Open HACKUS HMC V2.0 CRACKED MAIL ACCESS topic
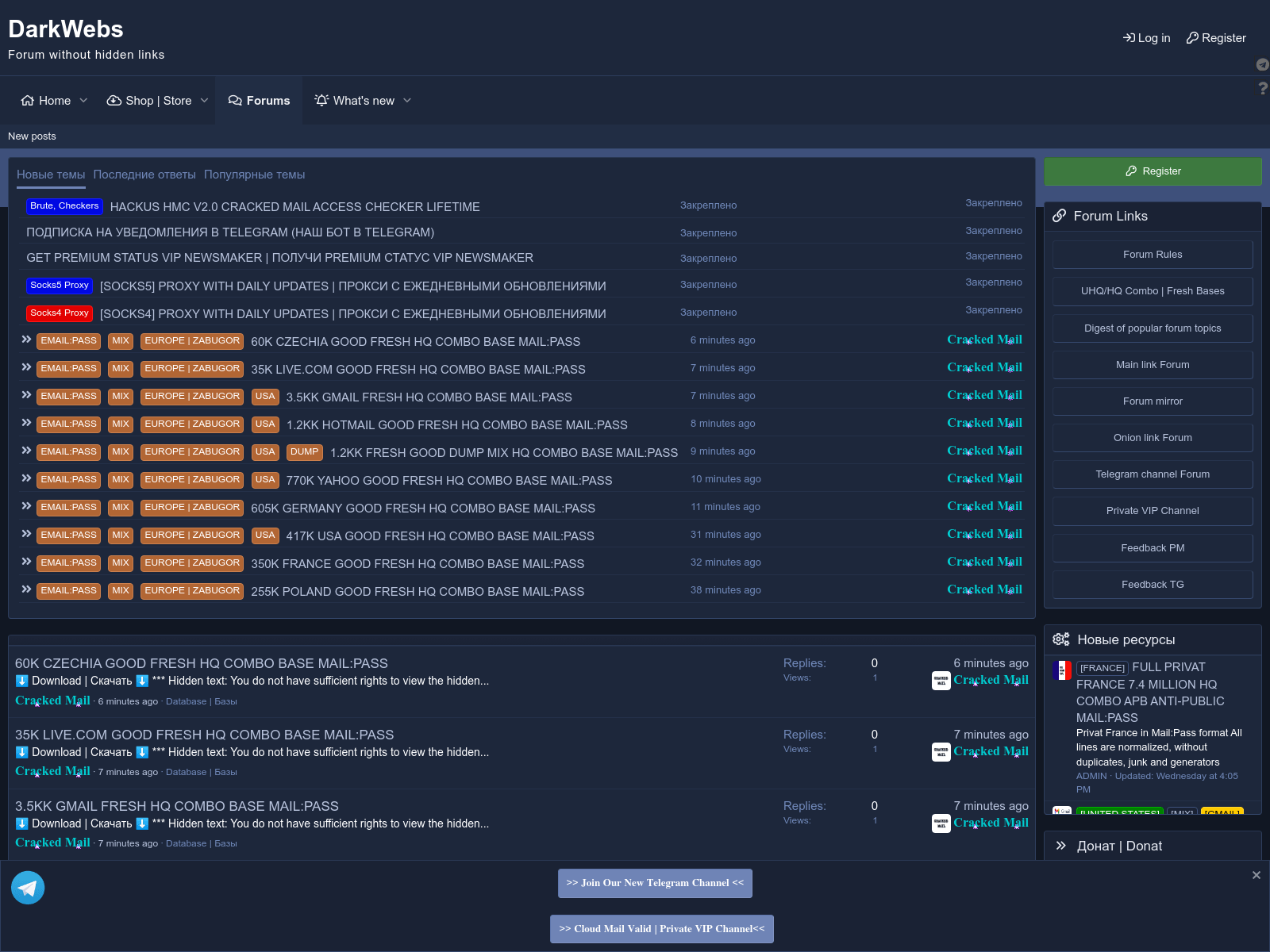The width and height of the screenshot is (1270, 952). [x=294, y=207]
